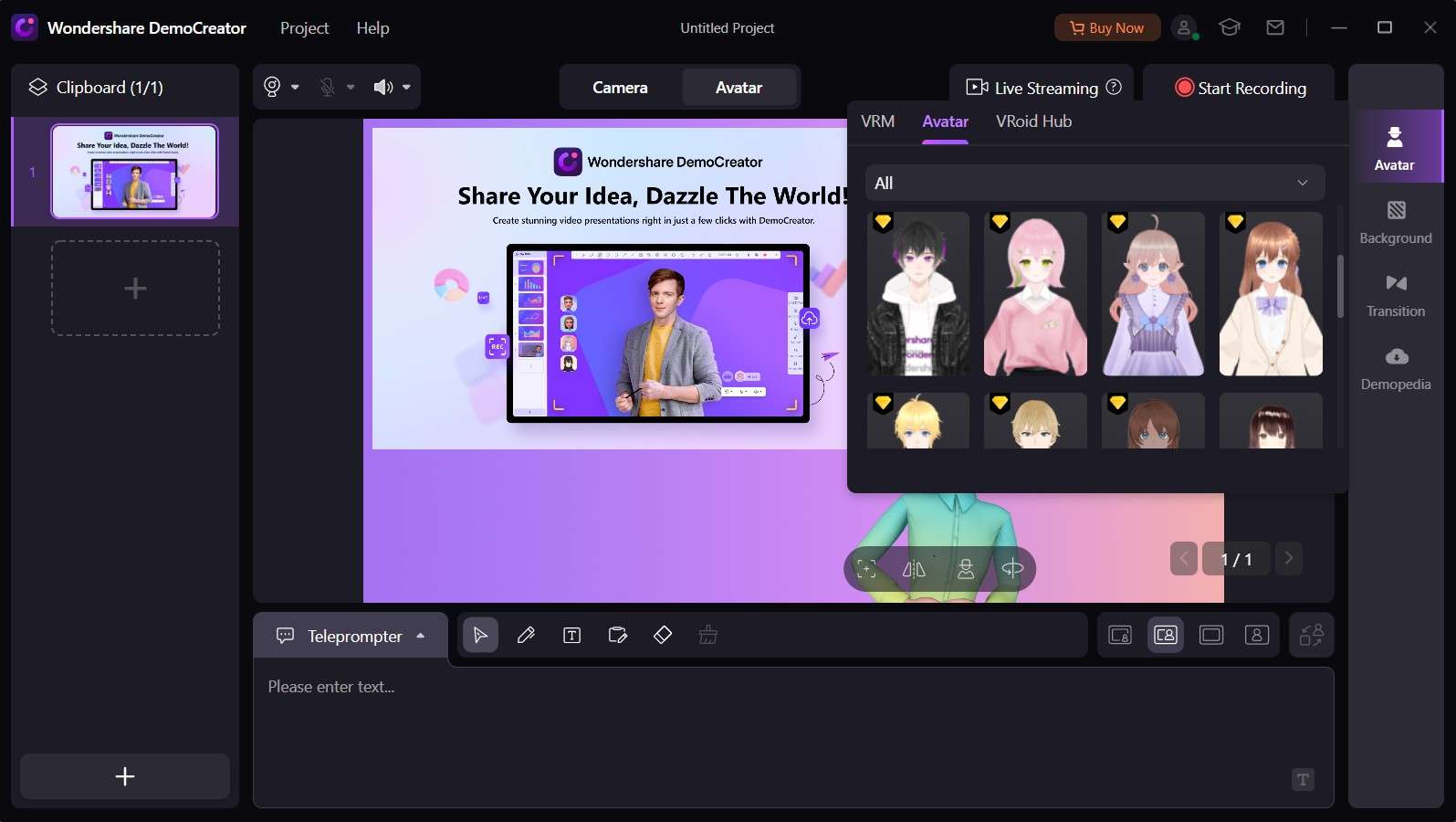Viewport: 1456px width, 822px height.
Task: Go to previous page arrow
Action: coord(1184,558)
